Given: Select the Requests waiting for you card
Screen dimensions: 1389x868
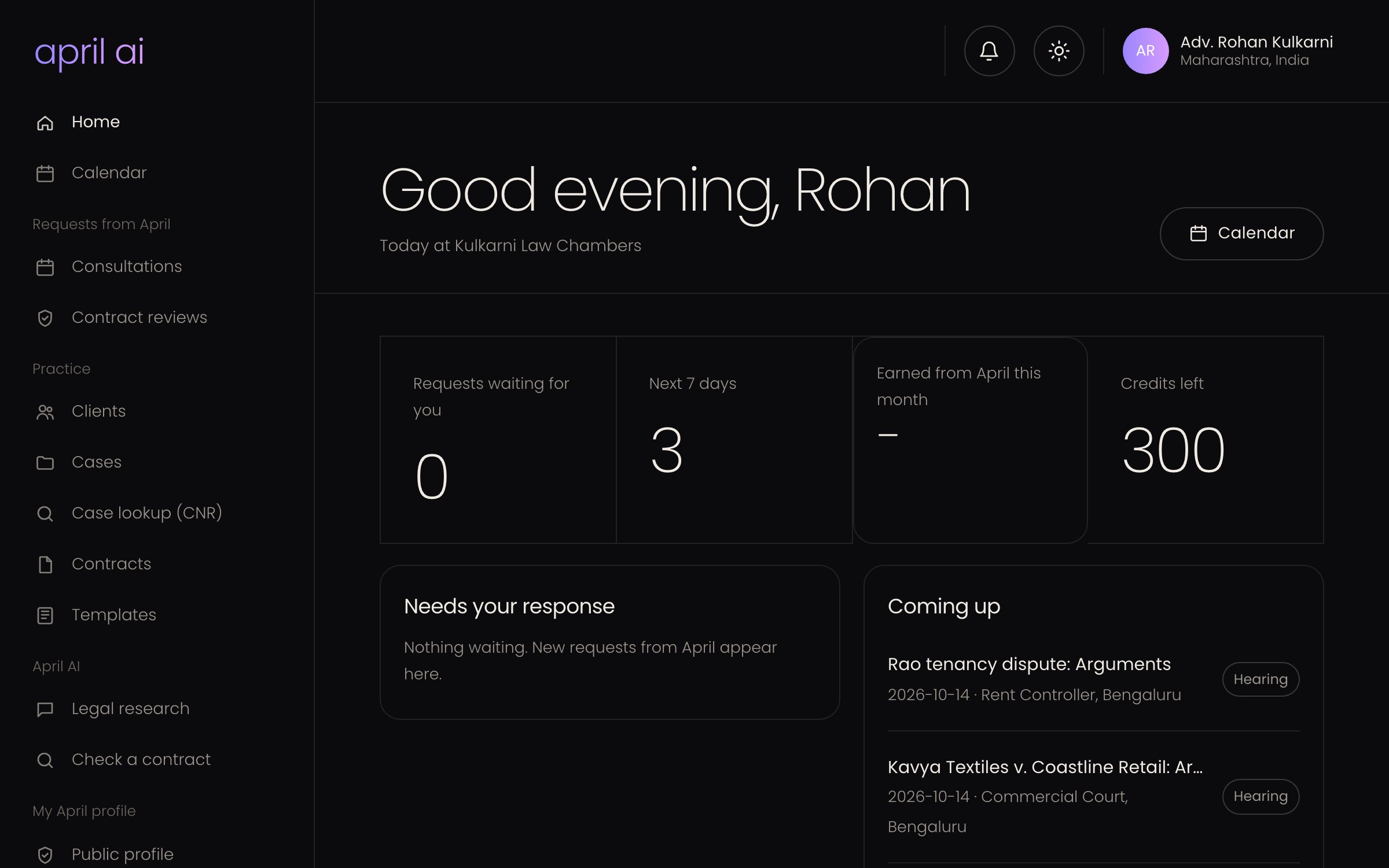Looking at the screenshot, I should pos(498,440).
